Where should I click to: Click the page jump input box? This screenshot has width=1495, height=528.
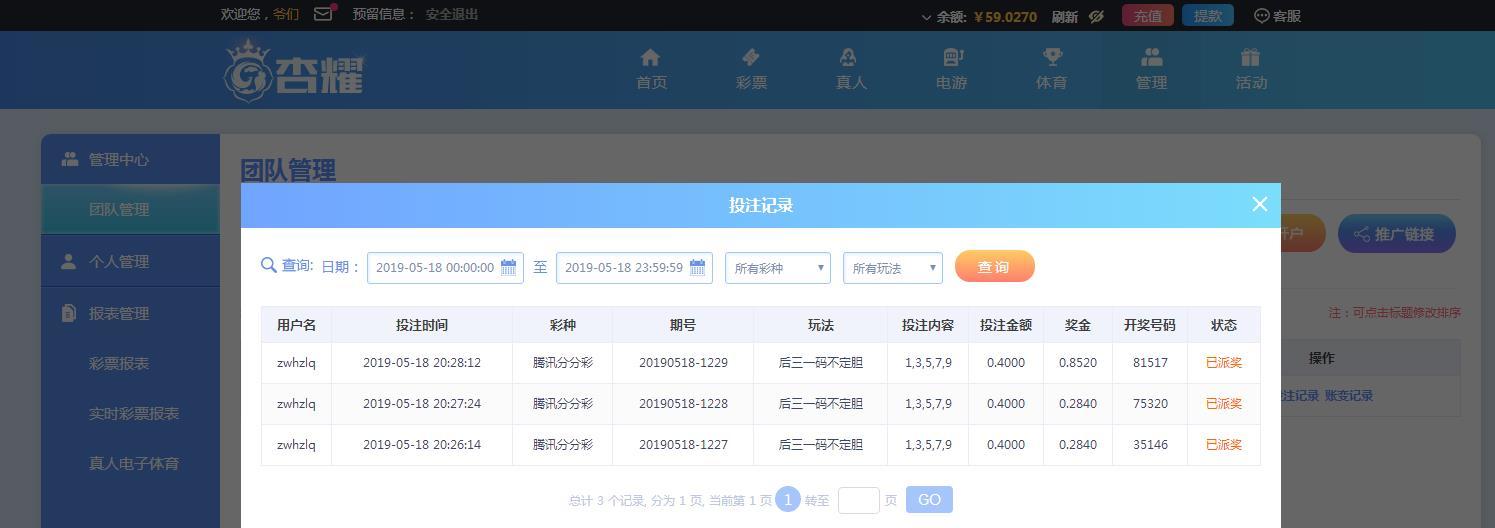click(858, 500)
